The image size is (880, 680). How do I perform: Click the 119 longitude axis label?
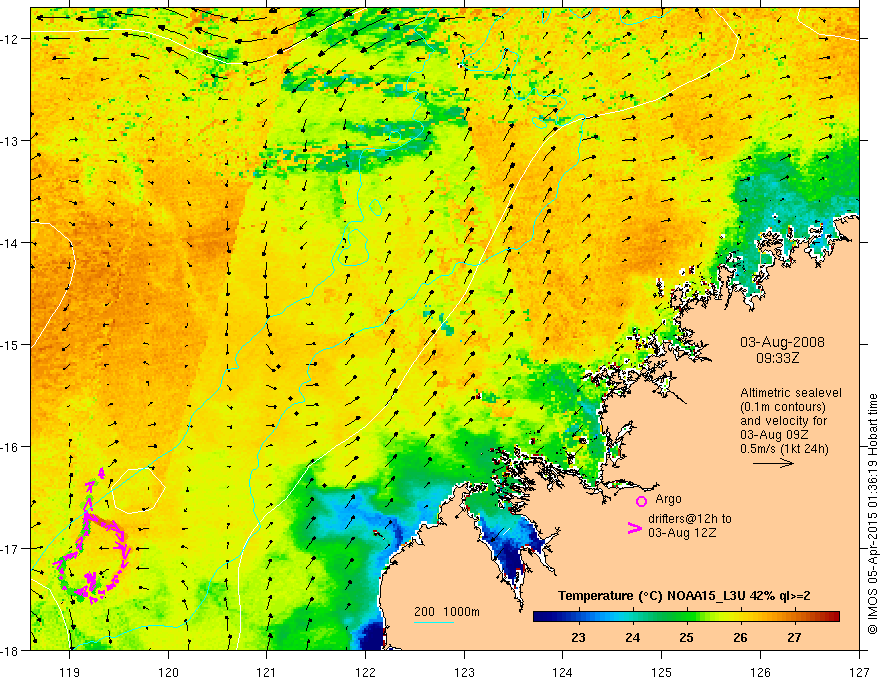[x=70, y=672]
